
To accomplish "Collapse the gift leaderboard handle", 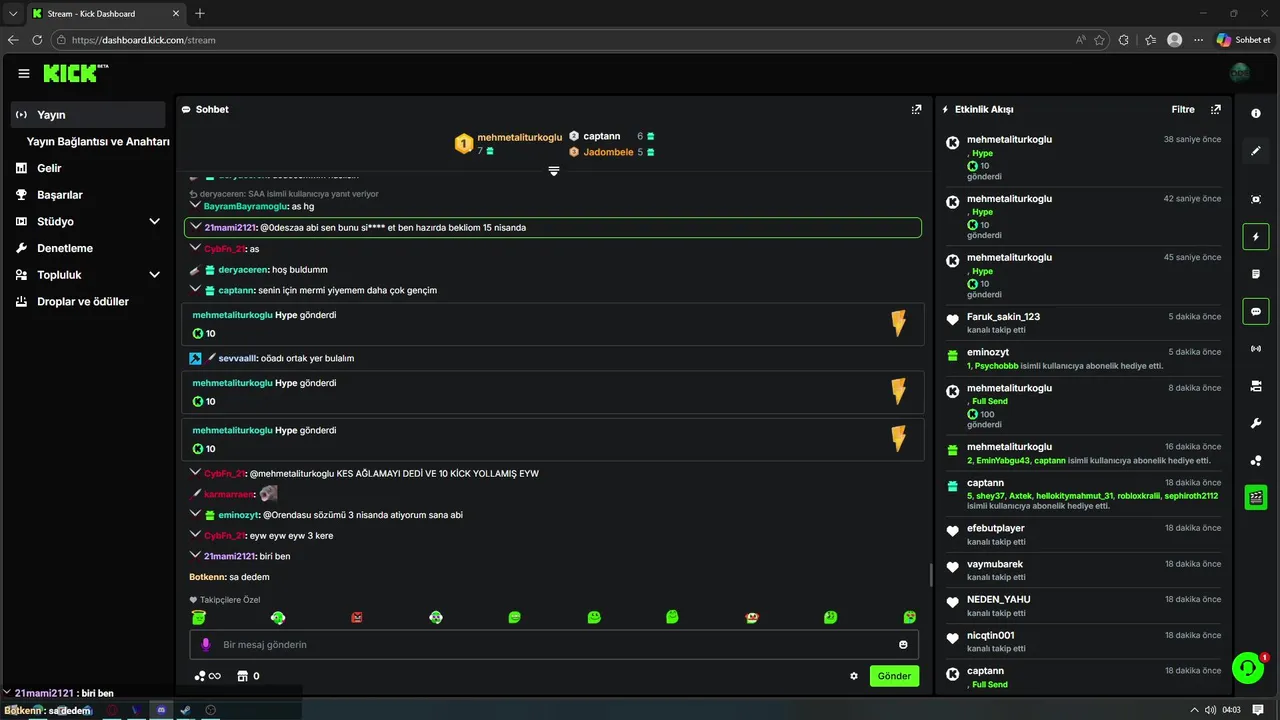I will [x=553, y=171].
